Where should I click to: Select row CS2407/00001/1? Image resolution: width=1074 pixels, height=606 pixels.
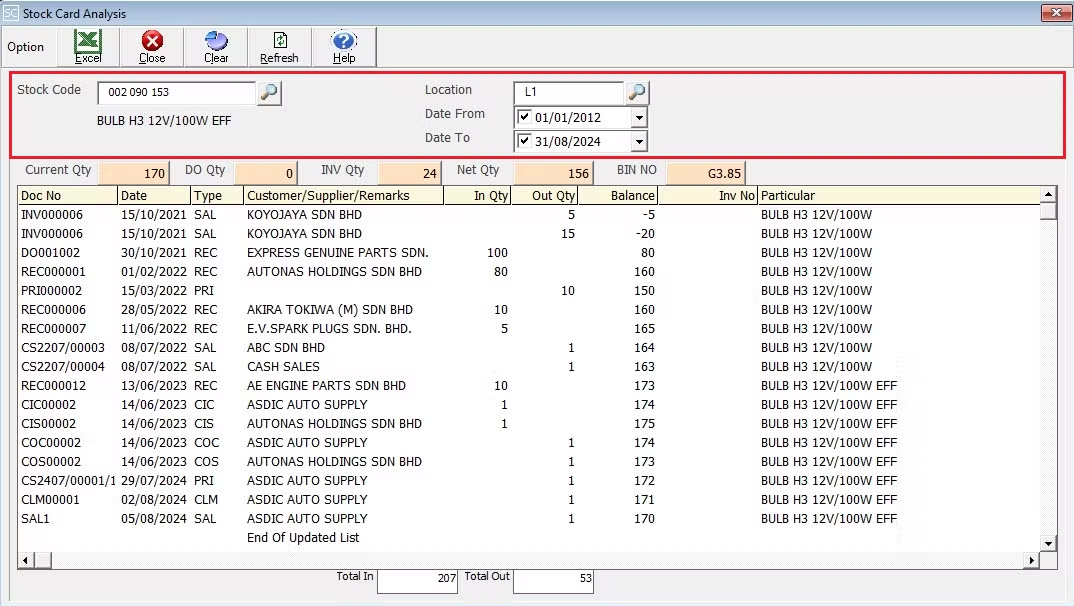click(x=529, y=481)
